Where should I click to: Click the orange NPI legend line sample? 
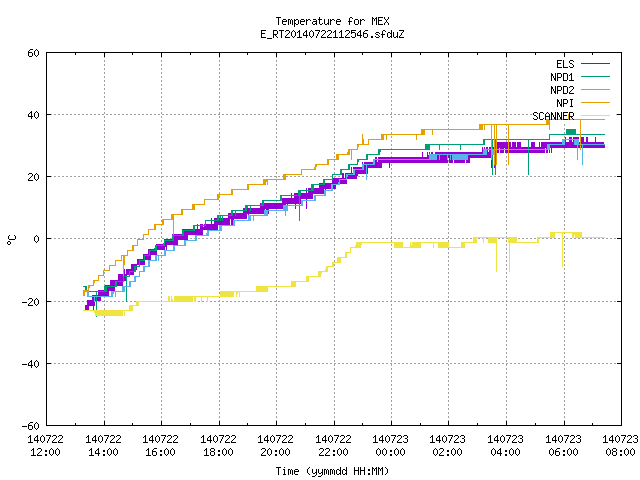pyautogui.click(x=595, y=102)
